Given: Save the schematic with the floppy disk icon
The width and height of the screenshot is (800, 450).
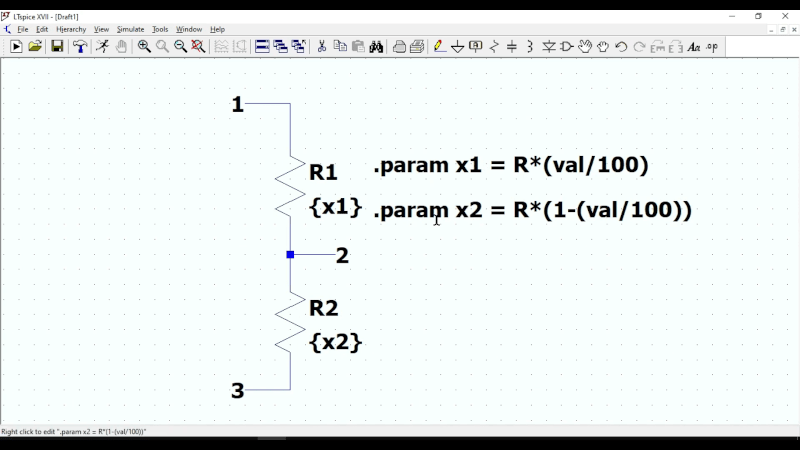Looking at the screenshot, I should [57, 47].
